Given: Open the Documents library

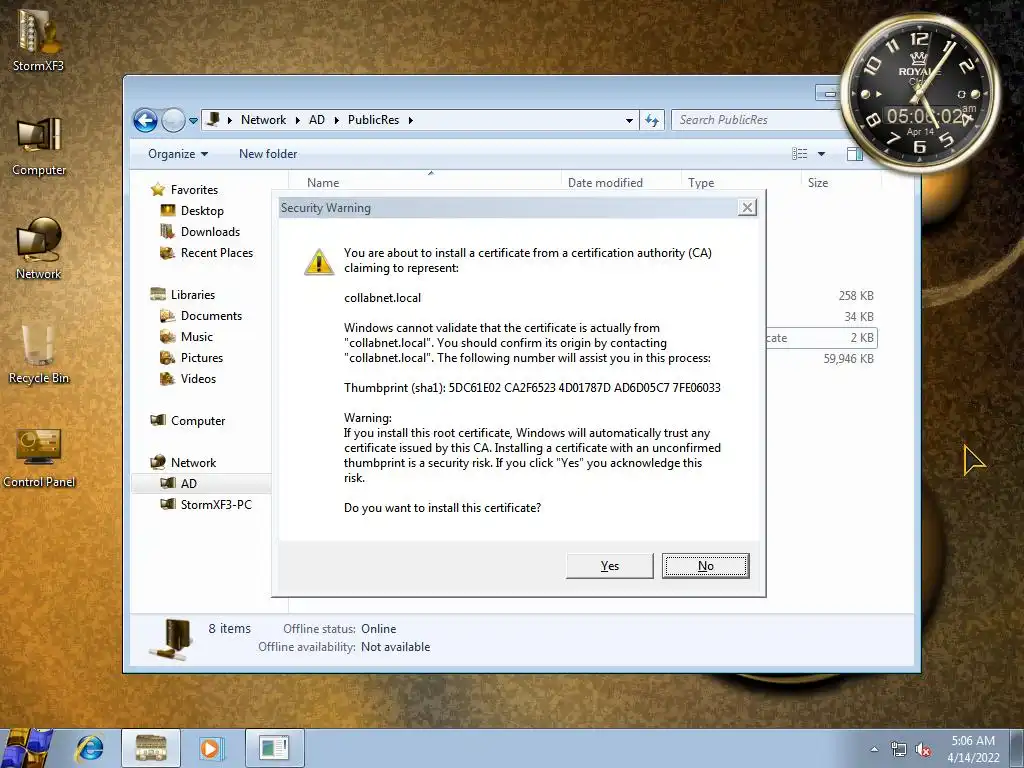Looking at the screenshot, I should [x=211, y=315].
